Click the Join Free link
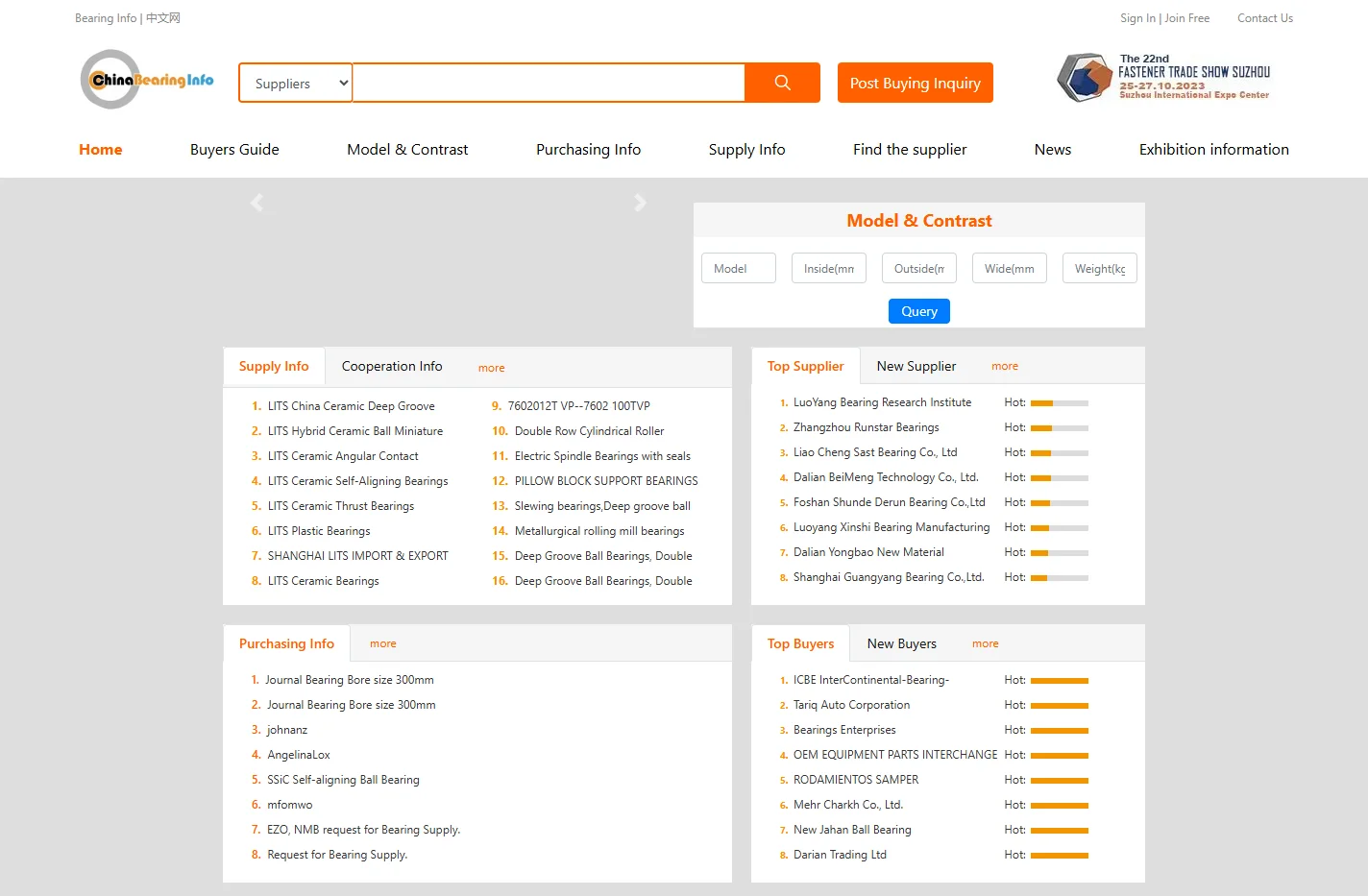This screenshot has width=1368, height=896. 1186,18
